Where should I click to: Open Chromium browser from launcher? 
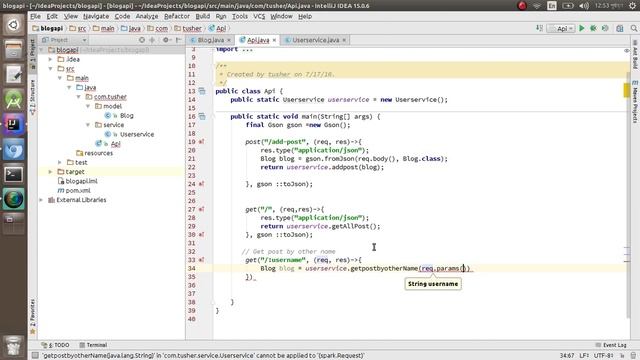(x=13, y=149)
